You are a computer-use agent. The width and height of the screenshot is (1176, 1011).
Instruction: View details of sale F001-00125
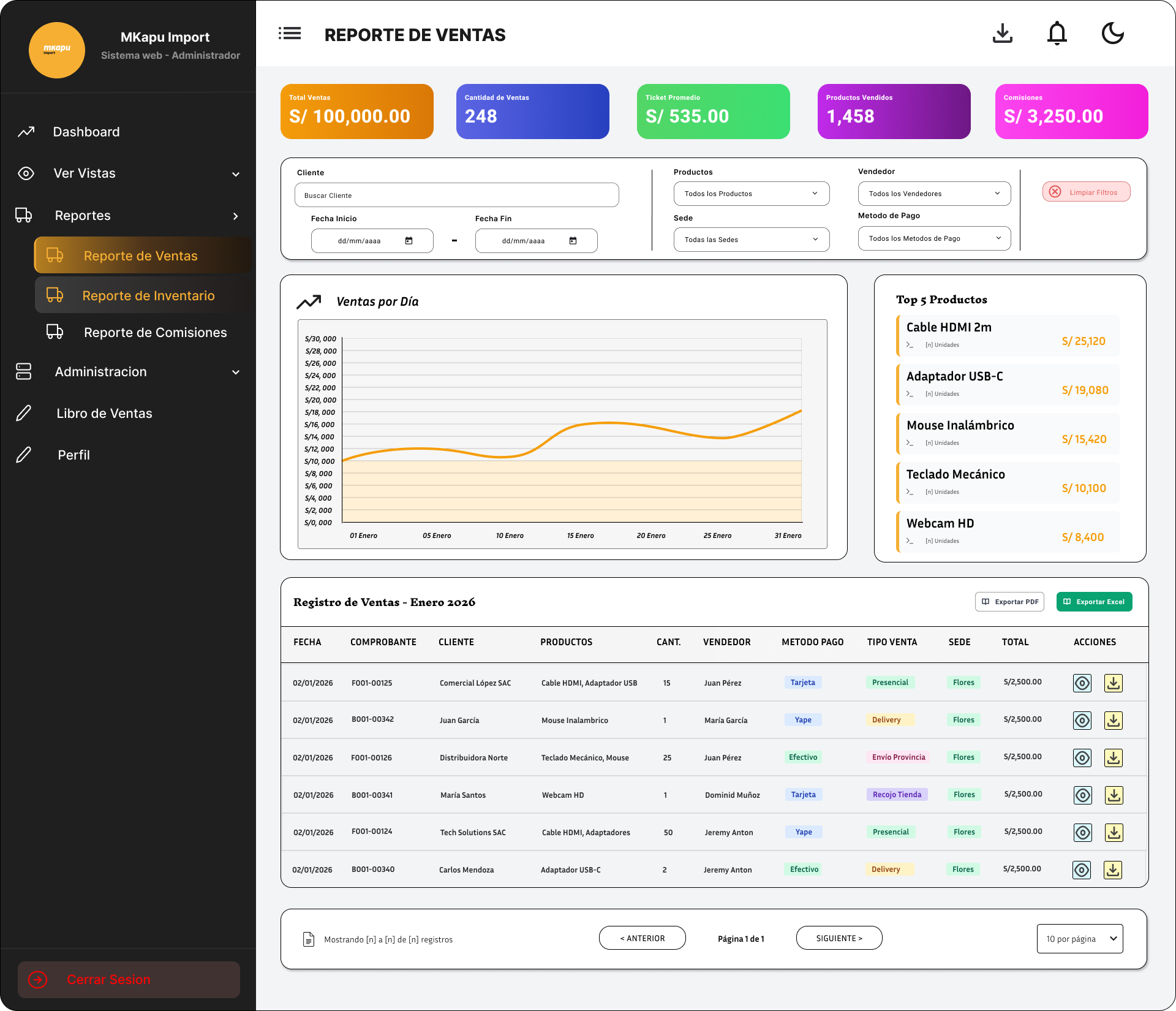[1082, 683]
